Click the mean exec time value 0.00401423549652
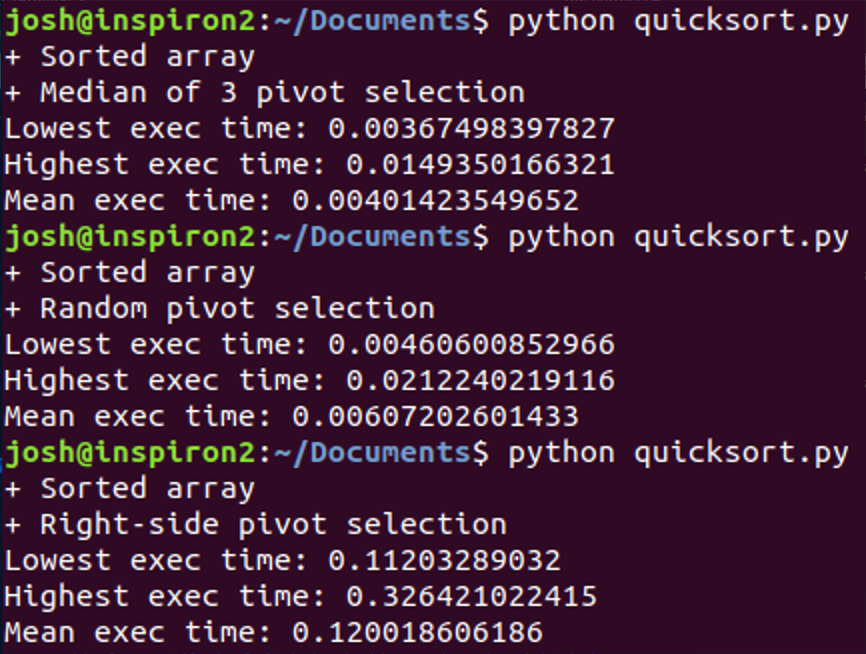The height and width of the screenshot is (654, 866). (435, 201)
